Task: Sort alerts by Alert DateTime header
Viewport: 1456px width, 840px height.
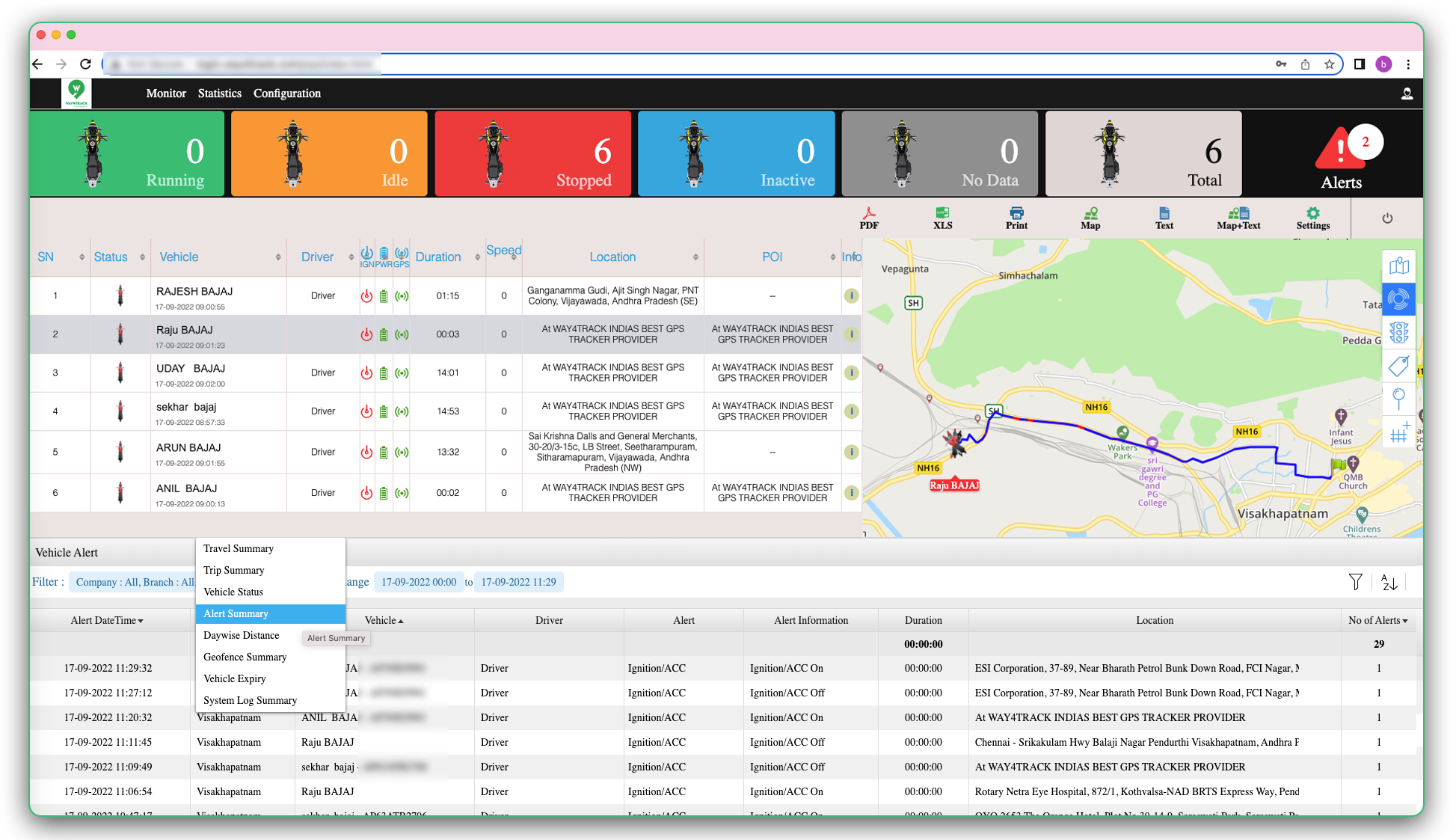Action: [107, 620]
